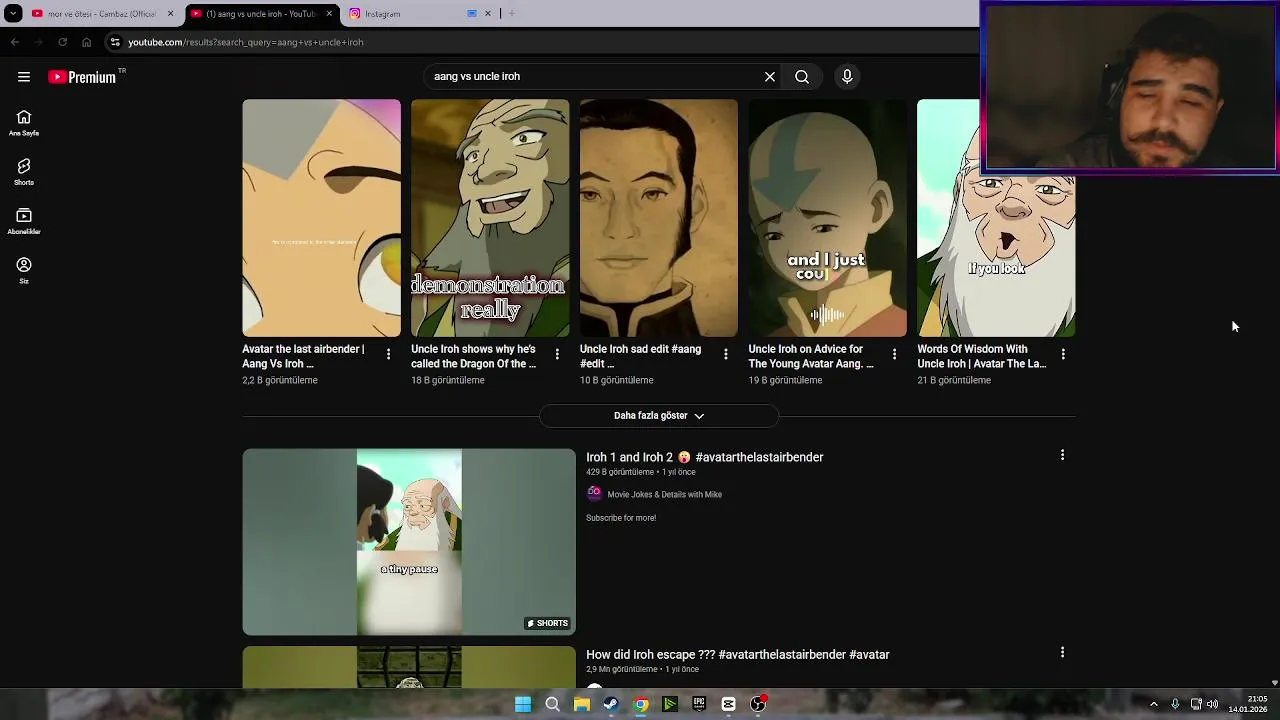Screen dimensions: 1280x720
Task: Open 'Avatar the last airbender | Aang Vs Iroh' title
Action: (x=304, y=357)
